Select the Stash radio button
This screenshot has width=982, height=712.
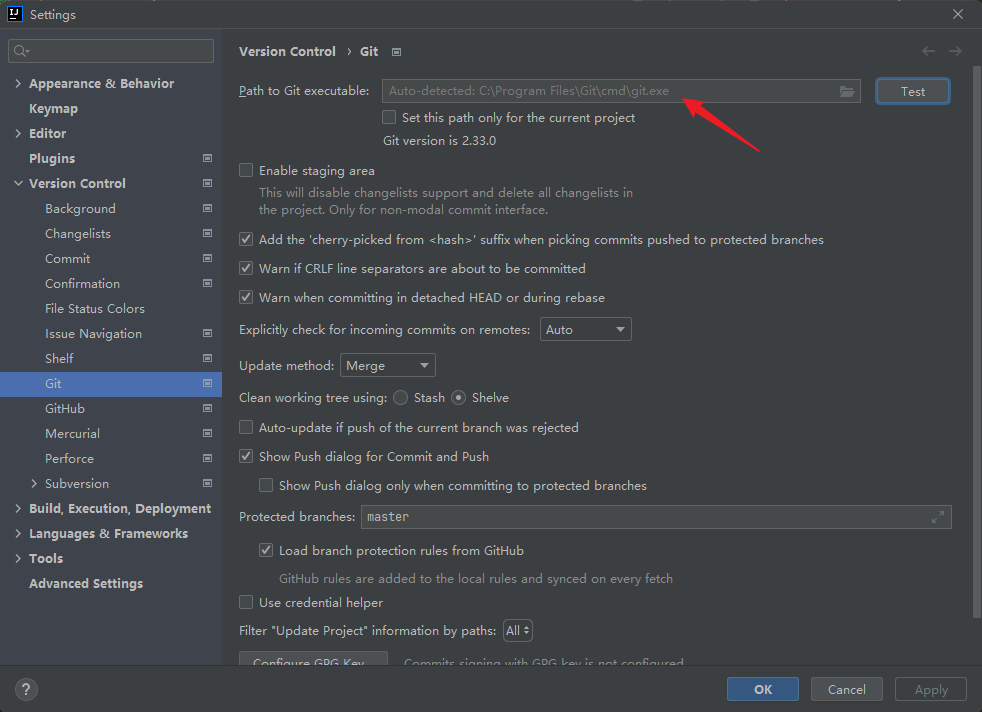pos(401,398)
